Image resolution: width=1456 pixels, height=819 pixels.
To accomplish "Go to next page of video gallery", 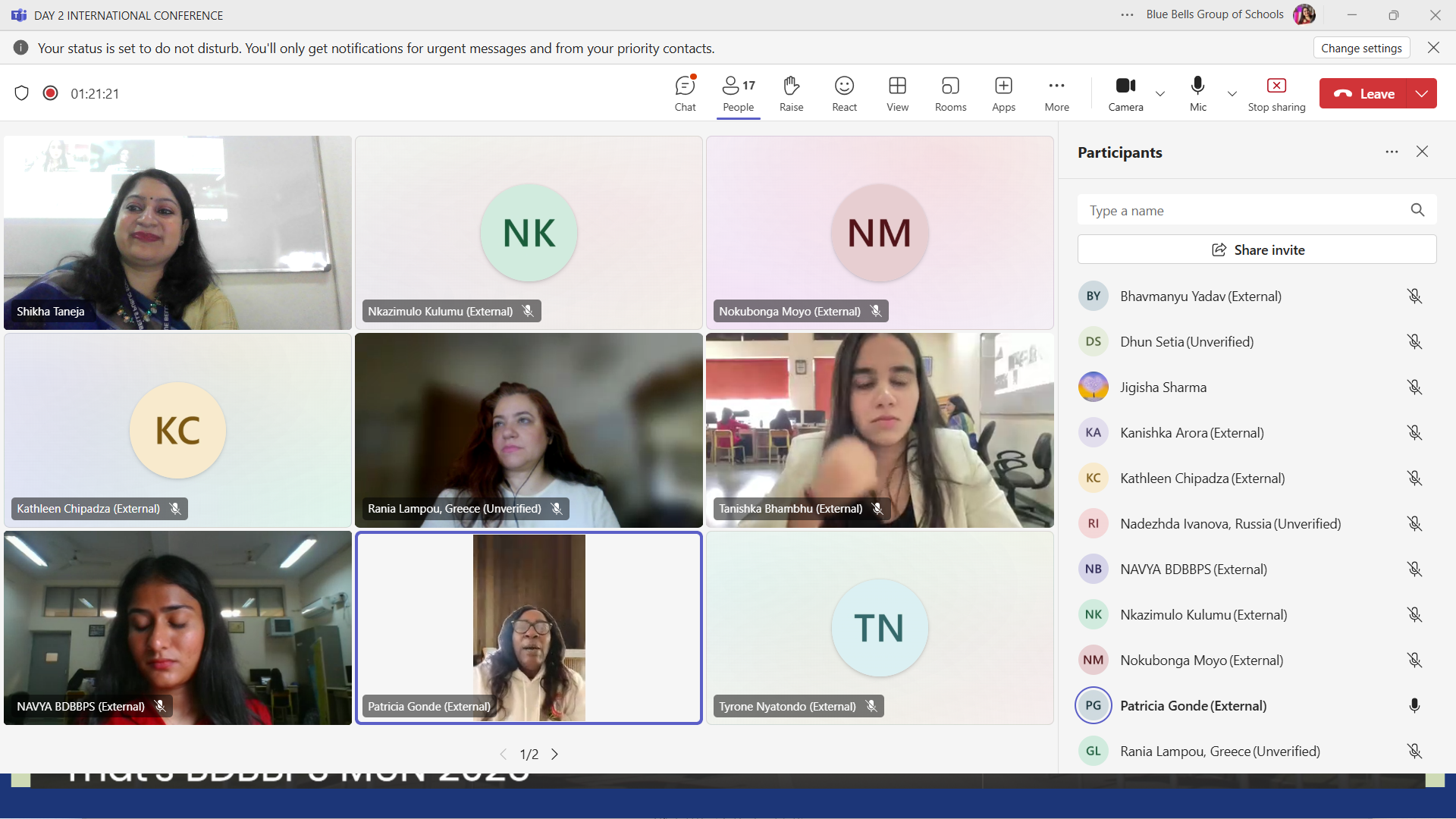I will tap(555, 754).
